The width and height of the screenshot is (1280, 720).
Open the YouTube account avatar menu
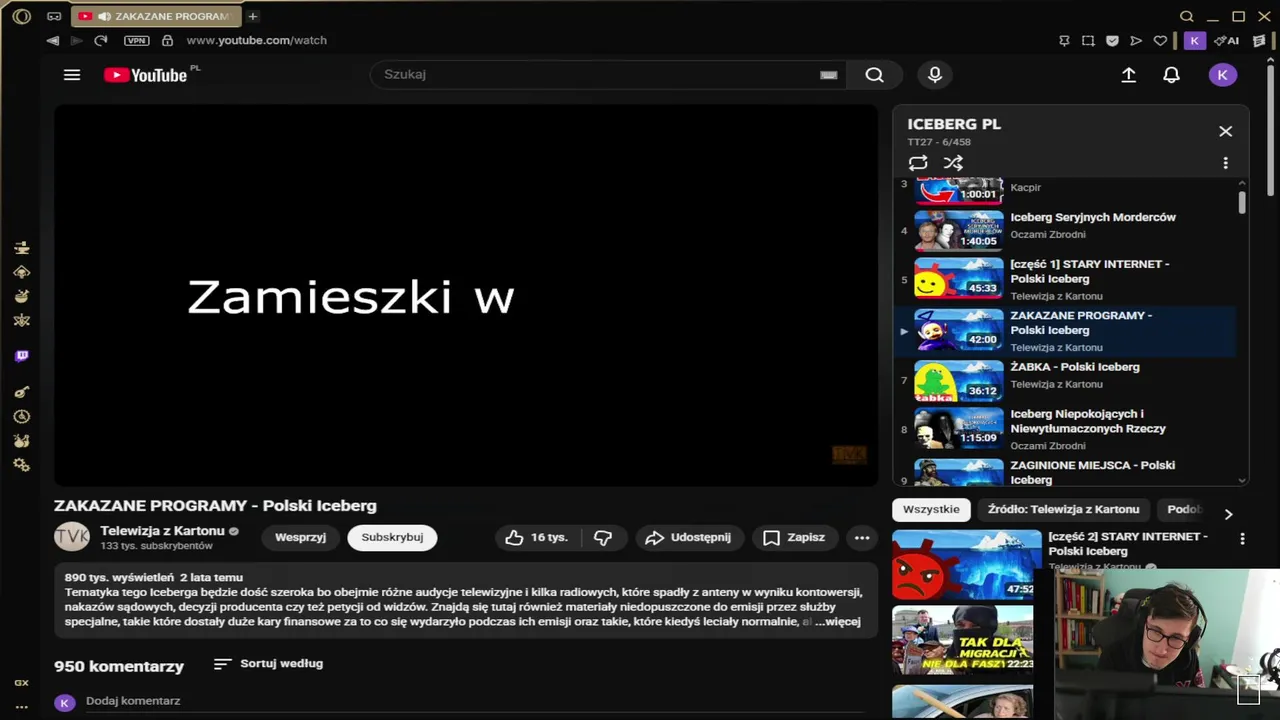point(1222,75)
